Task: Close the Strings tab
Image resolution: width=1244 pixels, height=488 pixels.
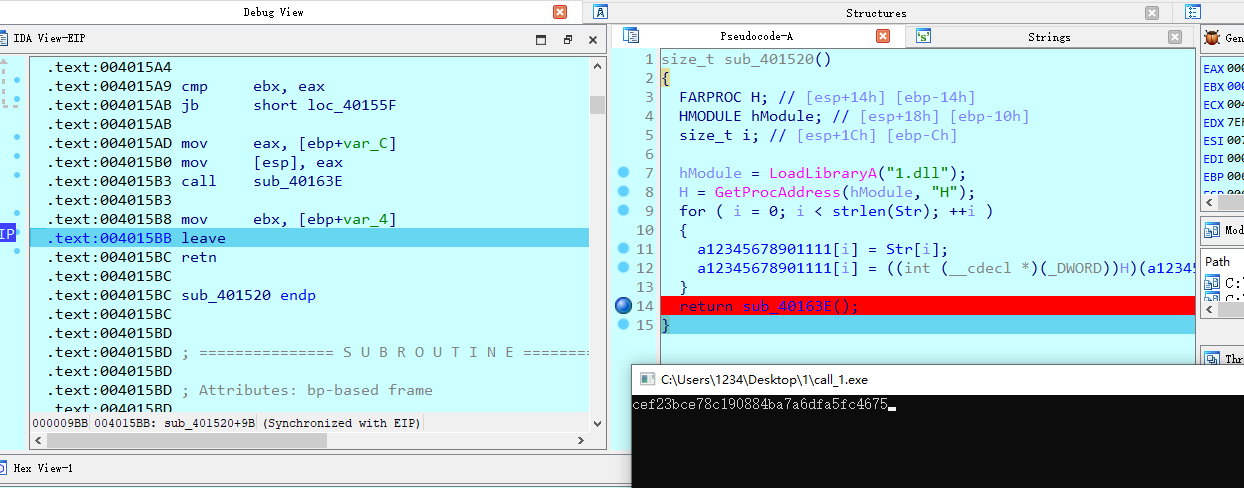Action: 1176,37
